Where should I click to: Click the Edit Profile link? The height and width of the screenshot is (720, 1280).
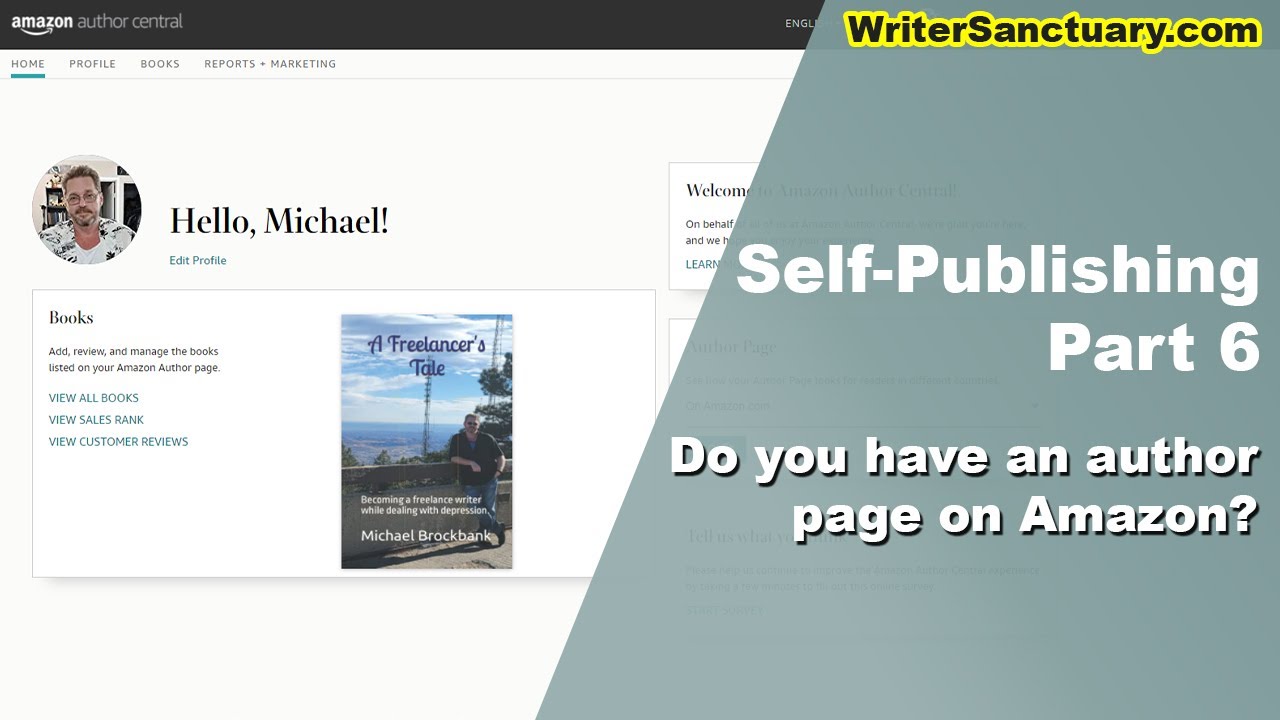click(x=198, y=260)
